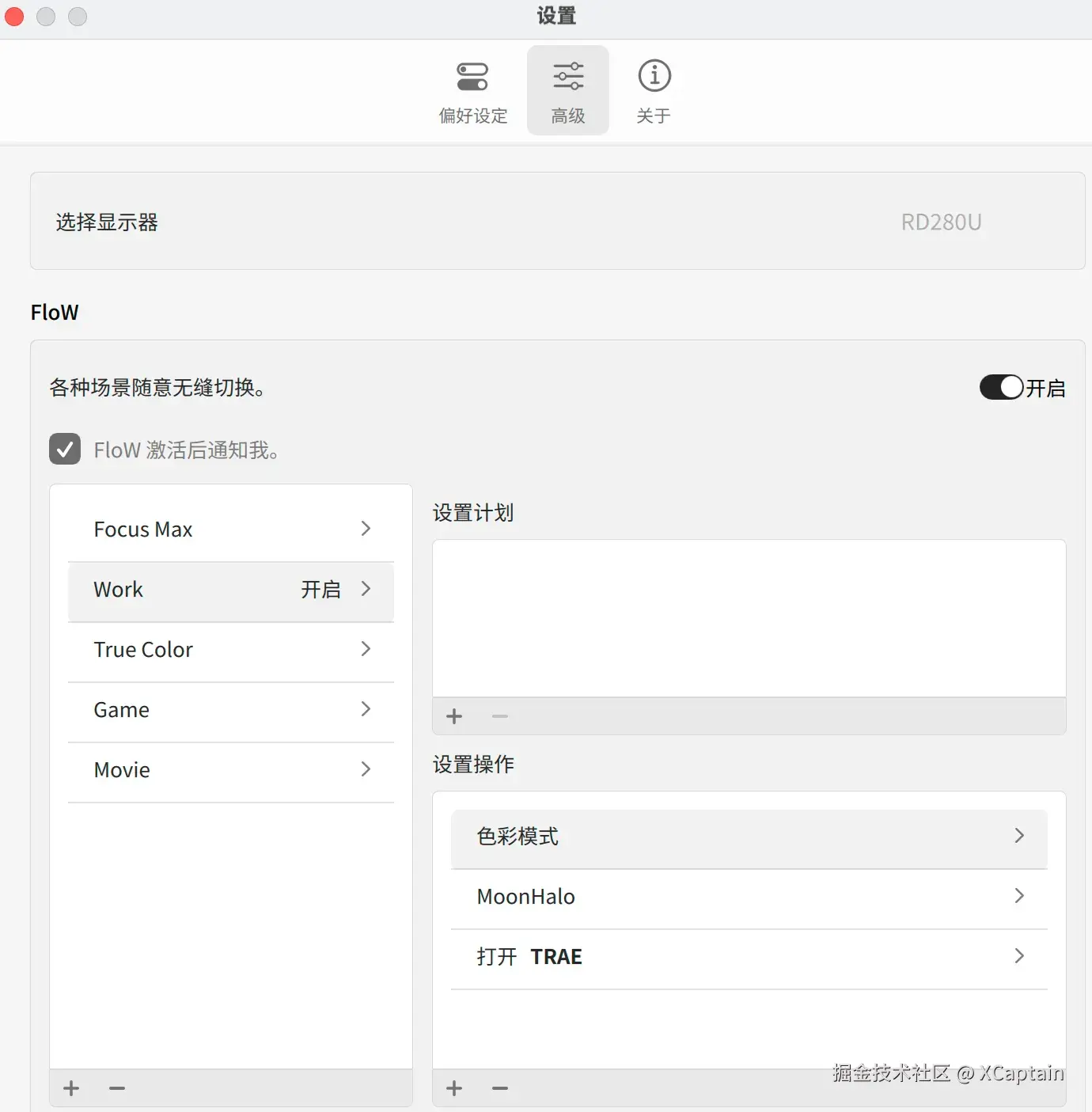This screenshot has width=1092, height=1112.
Task: Toggle the FloW 开启 switch
Action: (x=1002, y=387)
